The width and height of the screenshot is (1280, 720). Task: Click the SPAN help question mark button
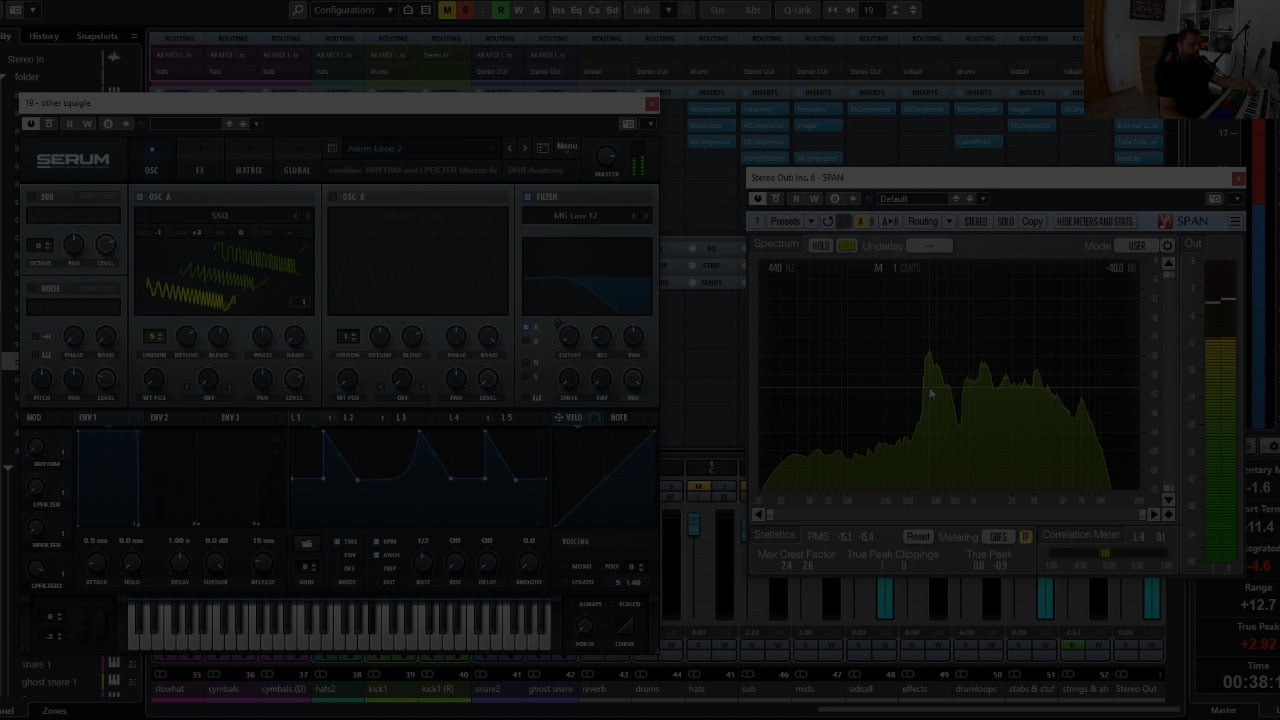coord(757,221)
